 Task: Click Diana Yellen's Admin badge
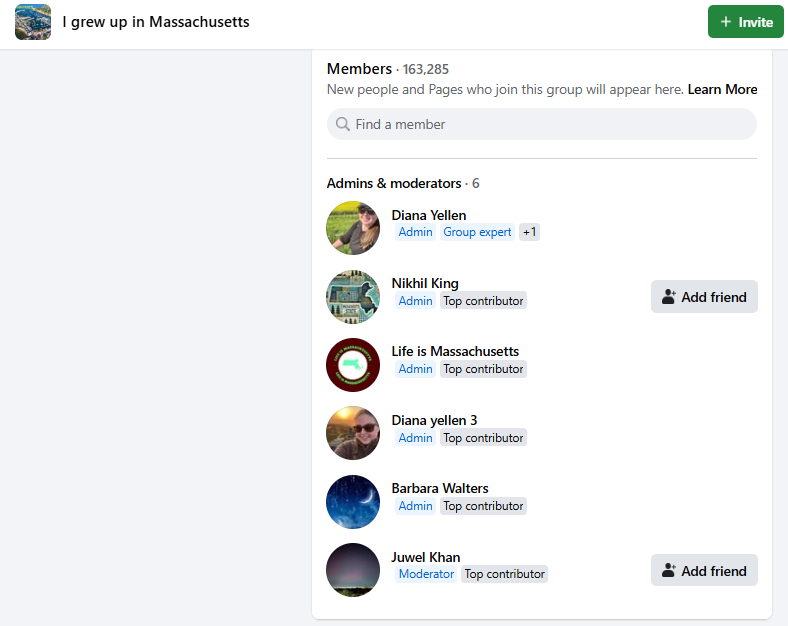tap(415, 232)
